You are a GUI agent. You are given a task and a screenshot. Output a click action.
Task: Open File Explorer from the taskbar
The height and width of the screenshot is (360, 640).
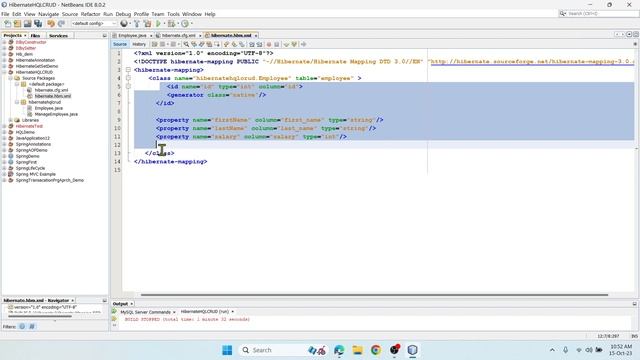(x=358, y=350)
